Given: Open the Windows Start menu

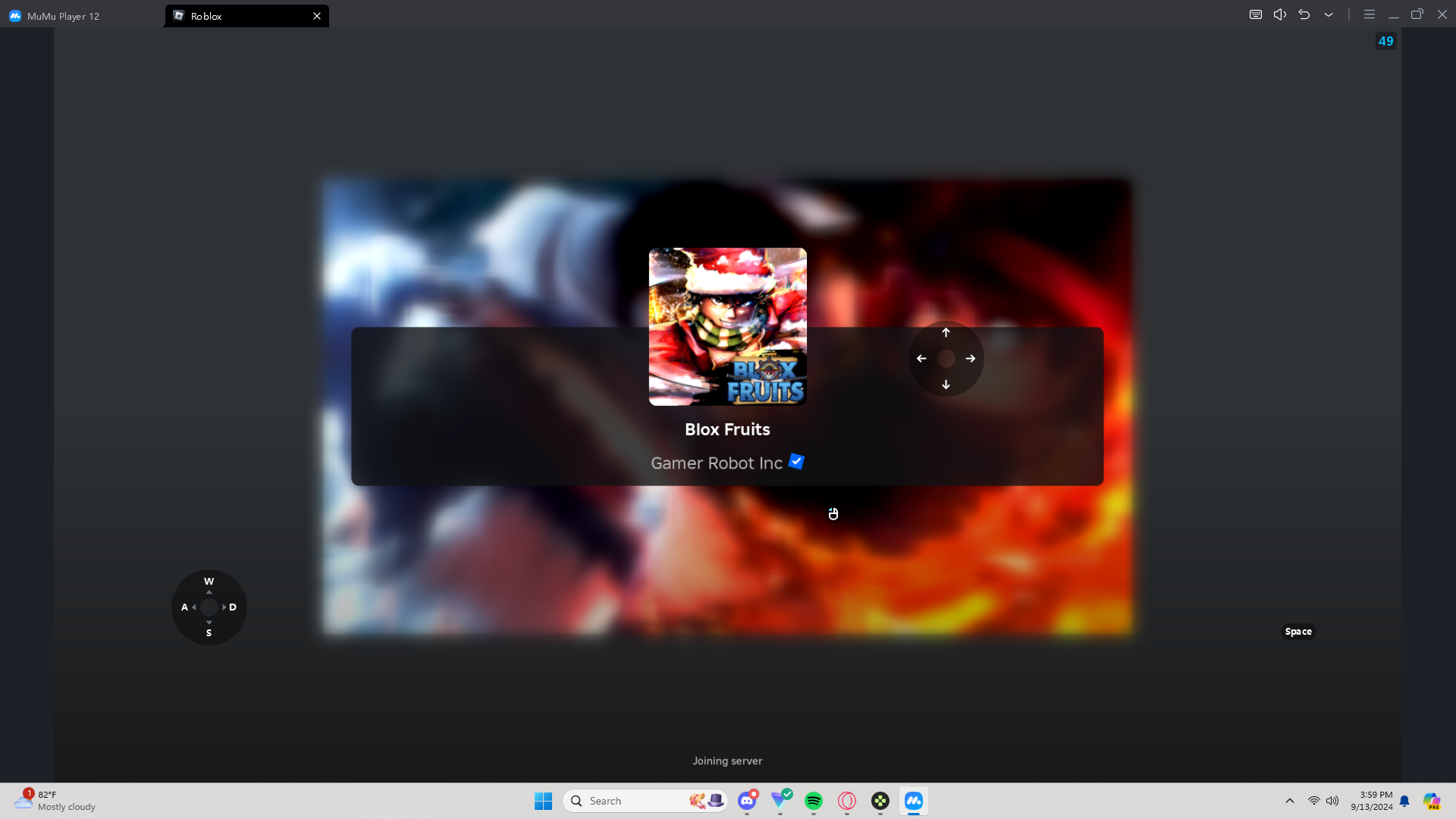Looking at the screenshot, I should (543, 801).
